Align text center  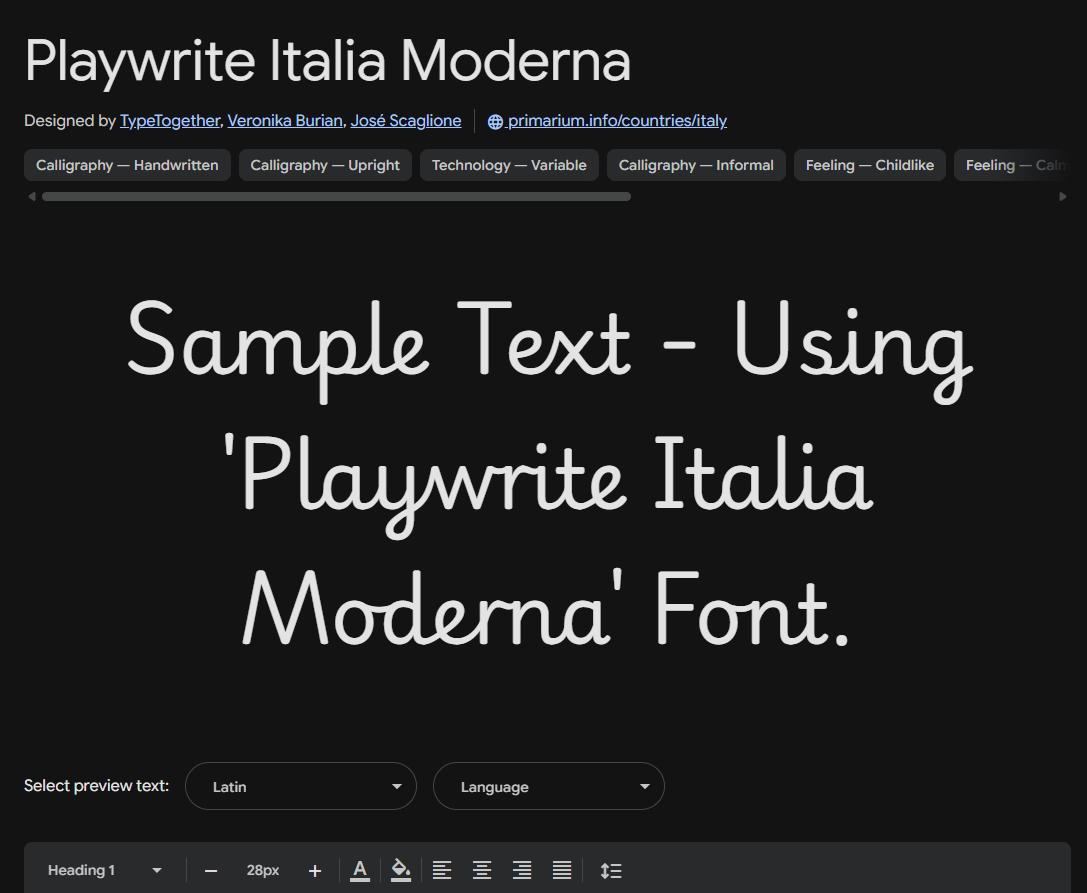pyautogui.click(x=482, y=871)
